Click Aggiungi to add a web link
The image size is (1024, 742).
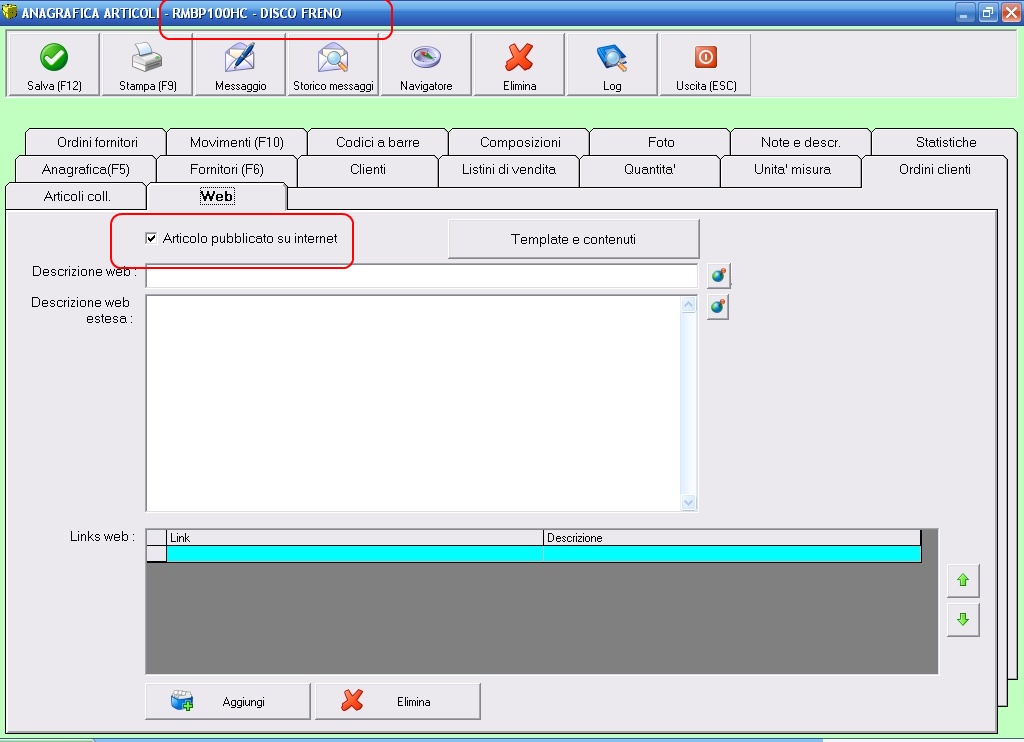point(227,702)
